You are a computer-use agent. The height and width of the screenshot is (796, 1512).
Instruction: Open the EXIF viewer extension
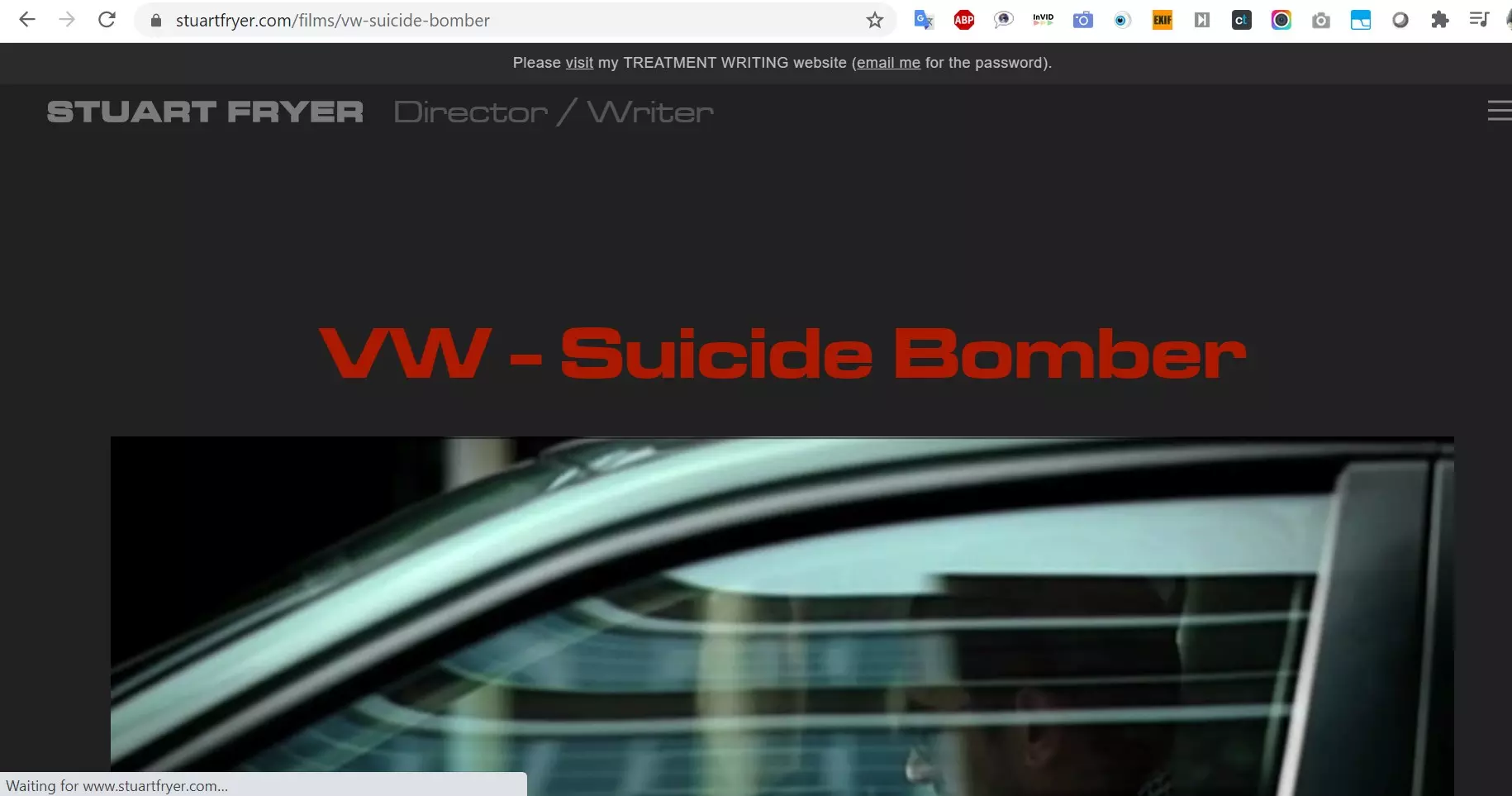(1162, 20)
